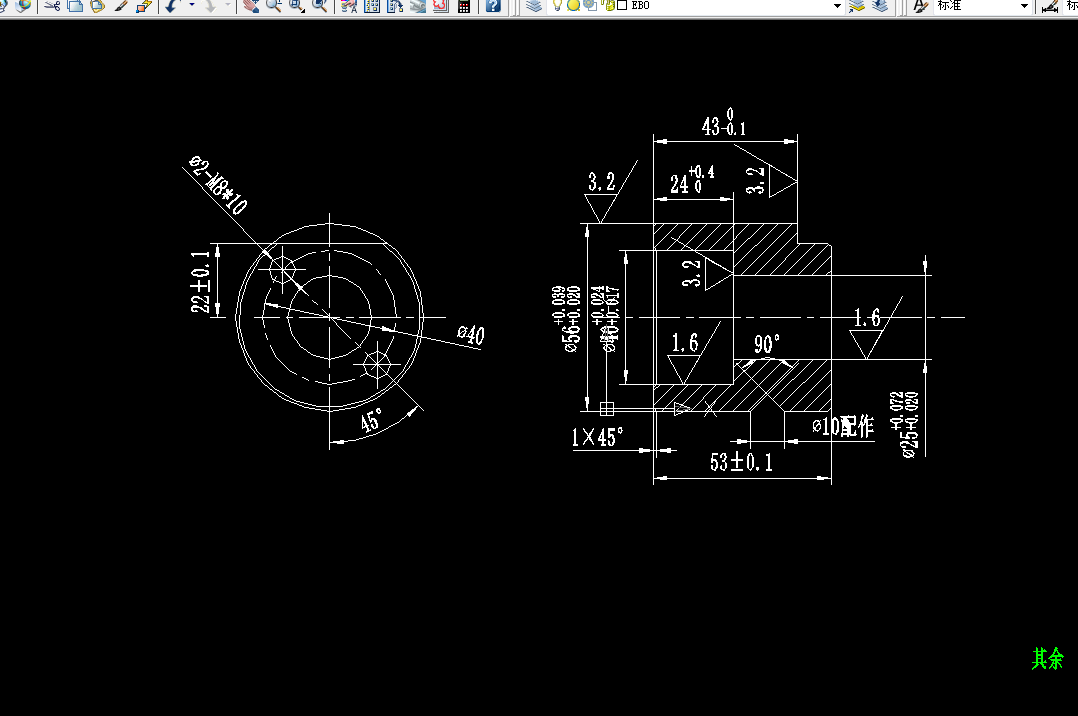Click the Paste icon
Image resolution: width=1078 pixels, height=716 pixels.
pos(96,7)
